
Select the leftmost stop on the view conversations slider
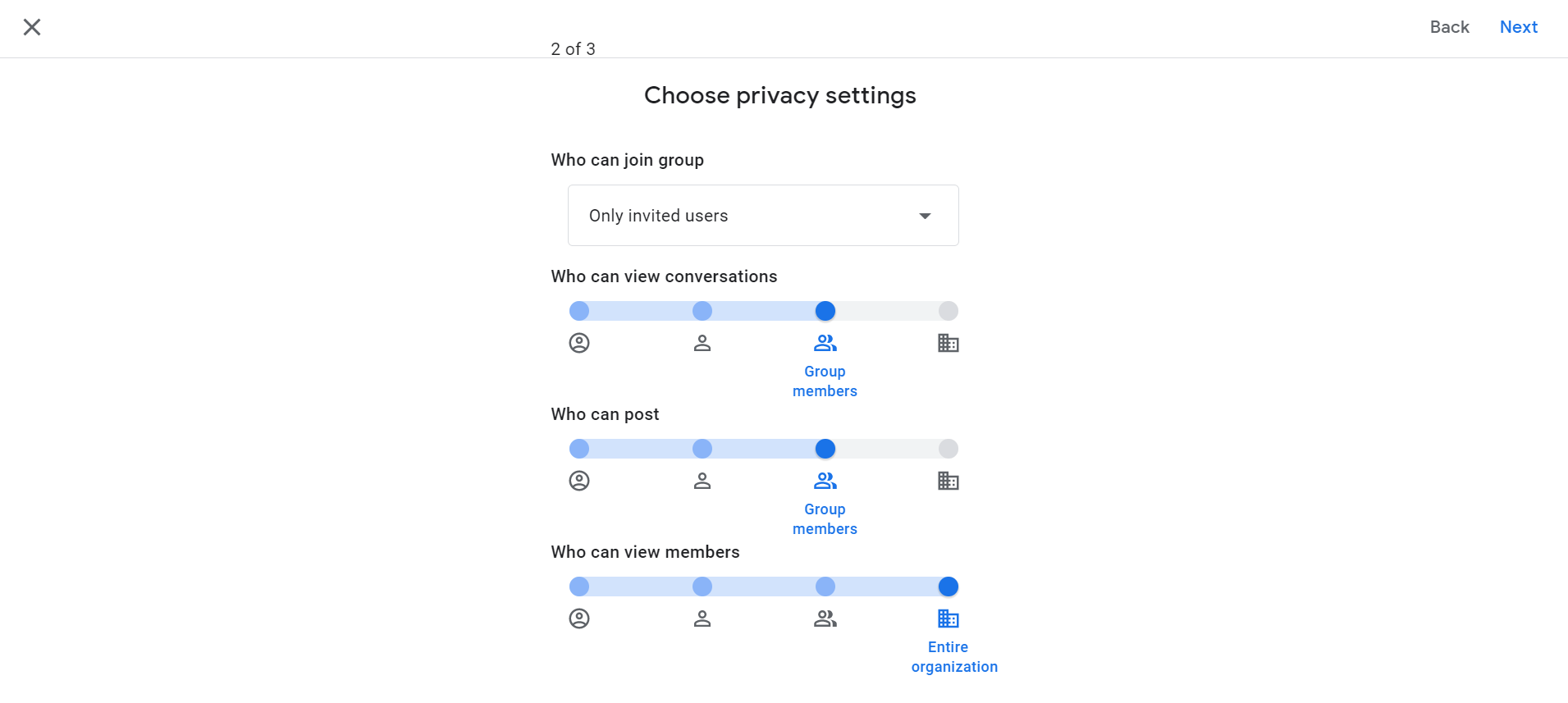point(579,311)
